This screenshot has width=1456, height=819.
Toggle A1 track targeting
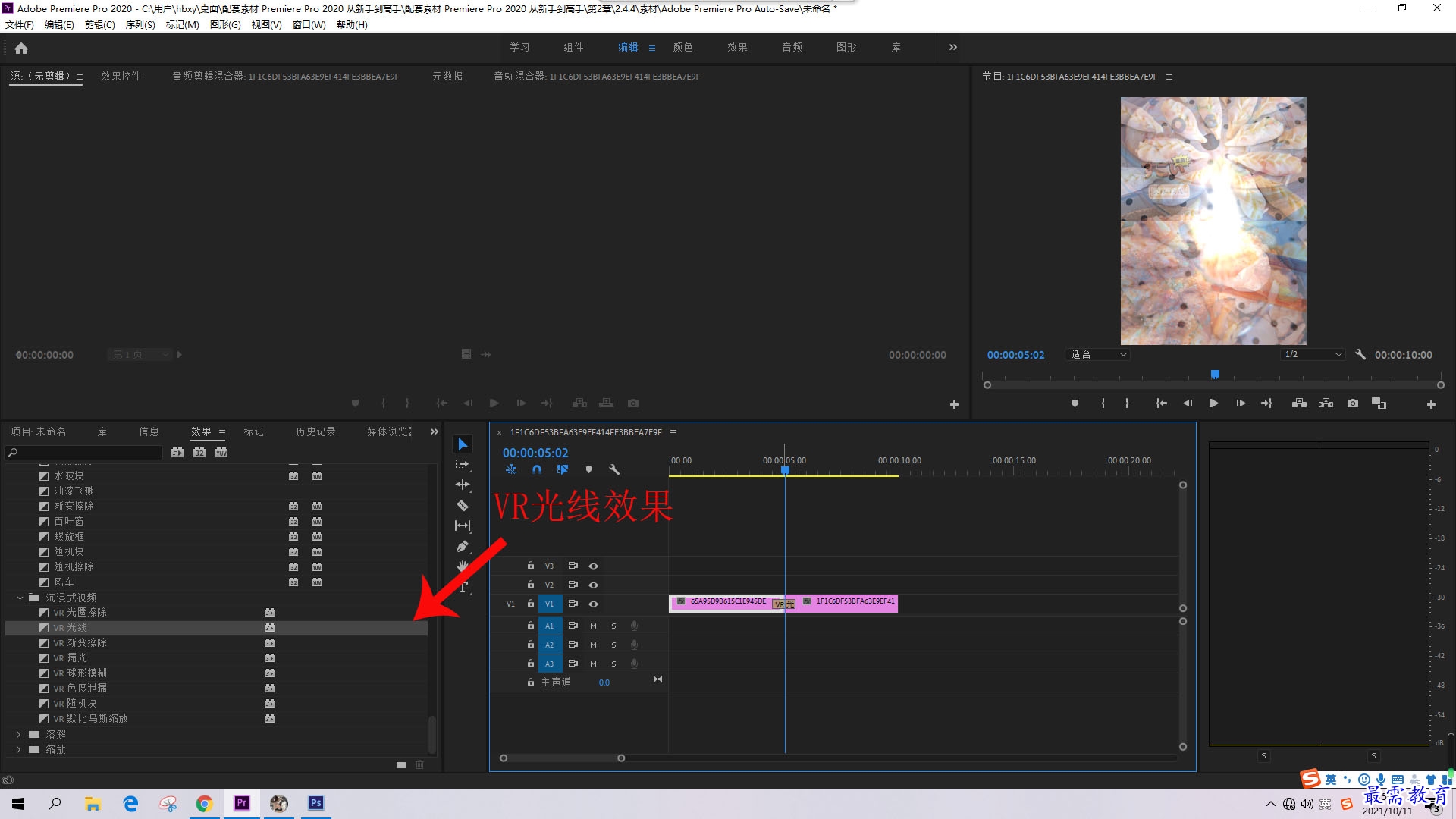(x=550, y=626)
